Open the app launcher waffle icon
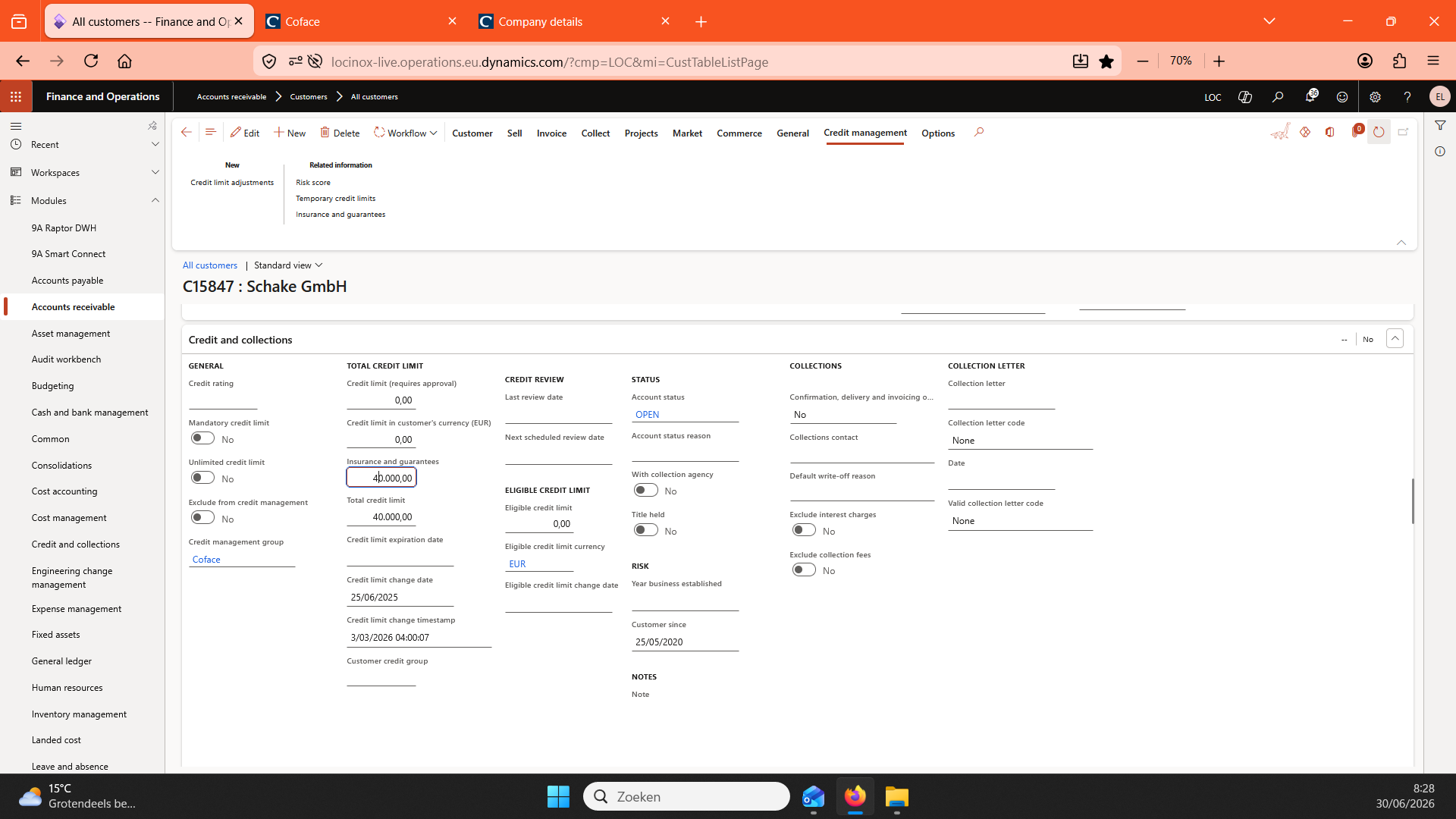Image resolution: width=1456 pixels, height=819 pixels. coord(16,96)
